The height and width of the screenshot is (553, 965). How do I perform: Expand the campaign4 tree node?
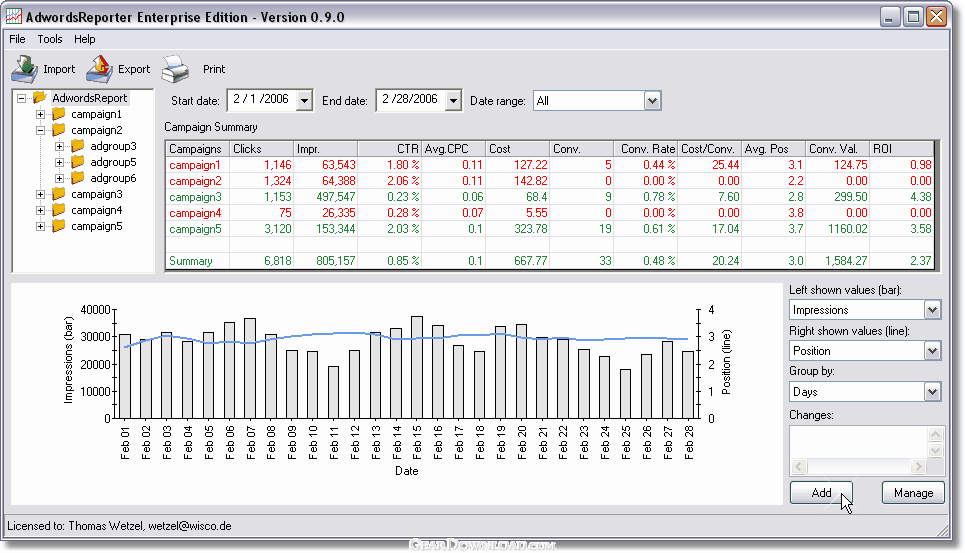[x=40, y=210]
